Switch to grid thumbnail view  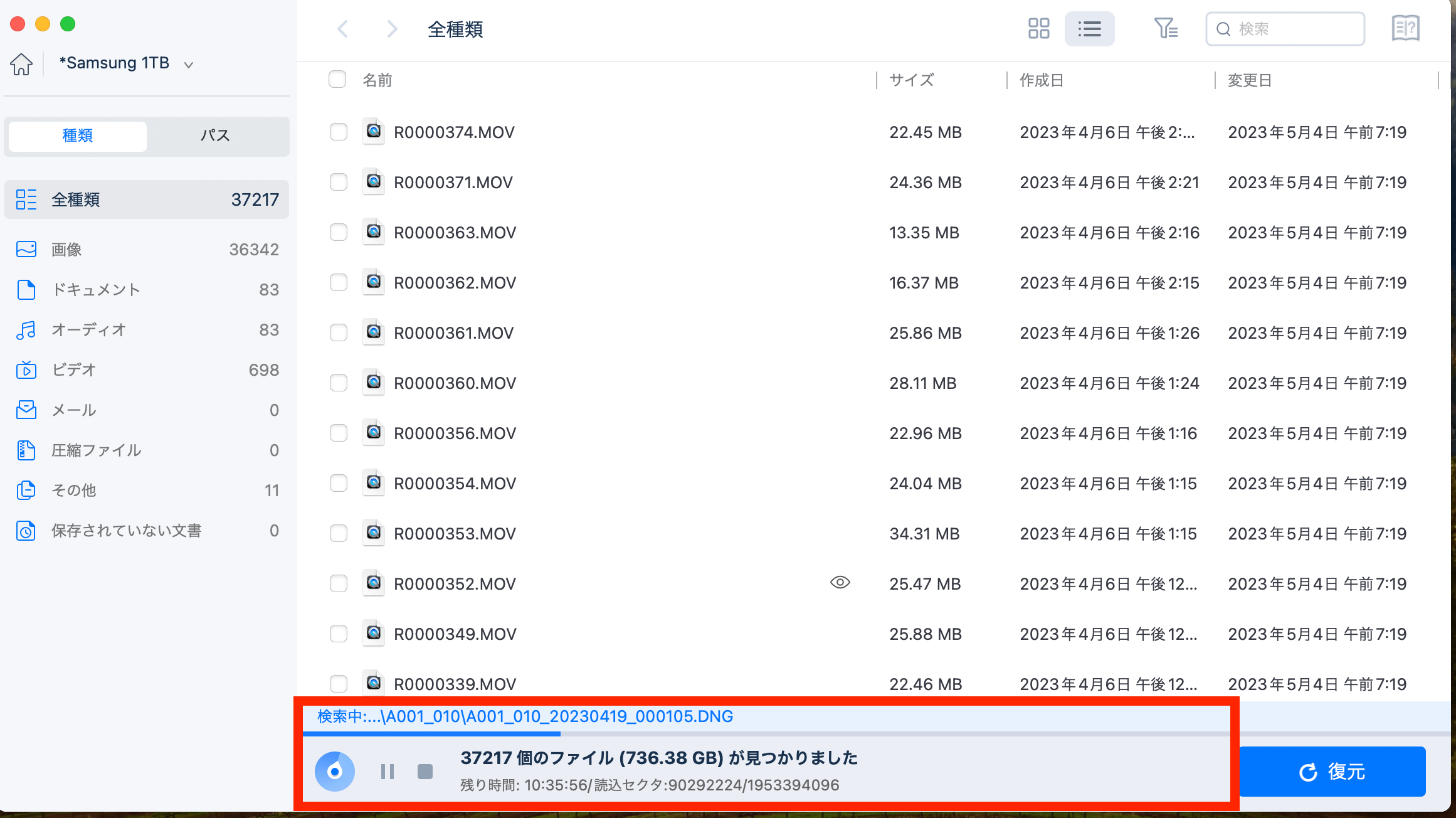(1038, 29)
